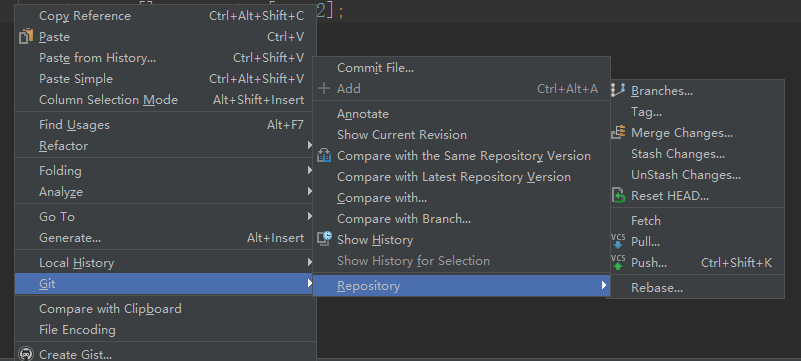The image size is (801, 361).
Task: Click the Branches icon in Repository submenu
Action: point(618,91)
